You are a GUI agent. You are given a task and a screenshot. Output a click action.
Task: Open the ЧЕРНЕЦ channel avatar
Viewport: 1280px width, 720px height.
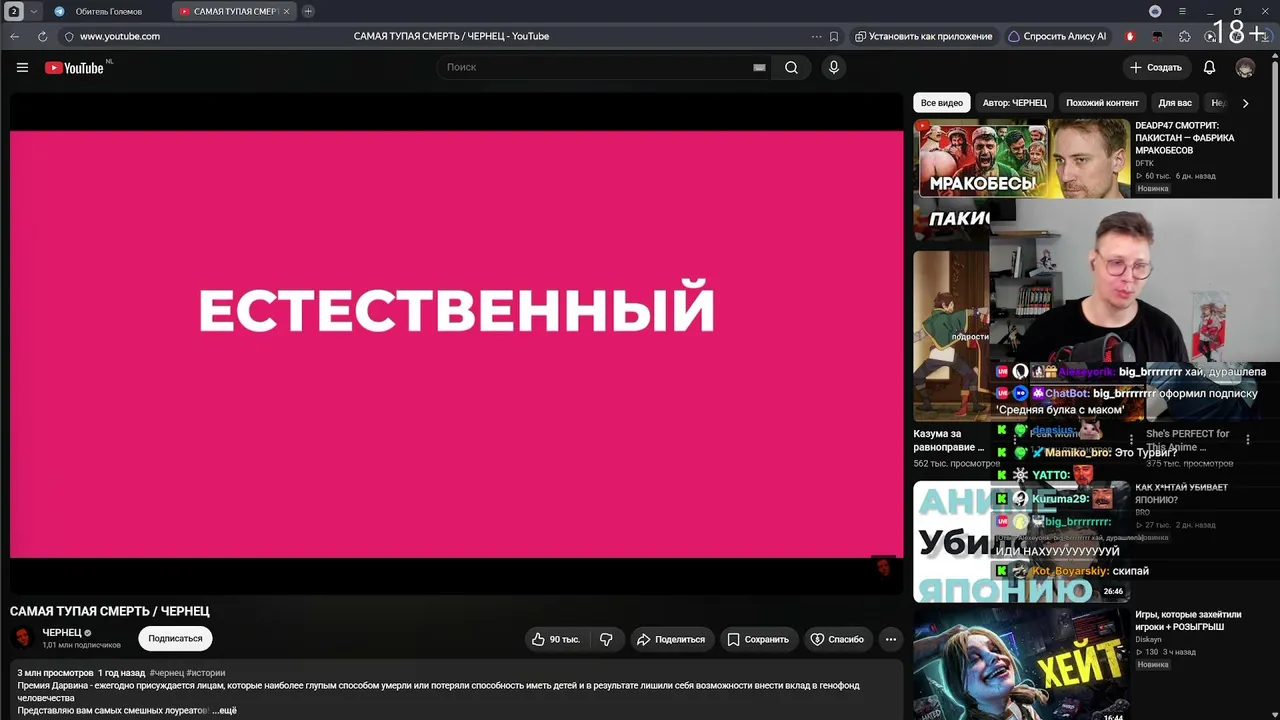22,638
